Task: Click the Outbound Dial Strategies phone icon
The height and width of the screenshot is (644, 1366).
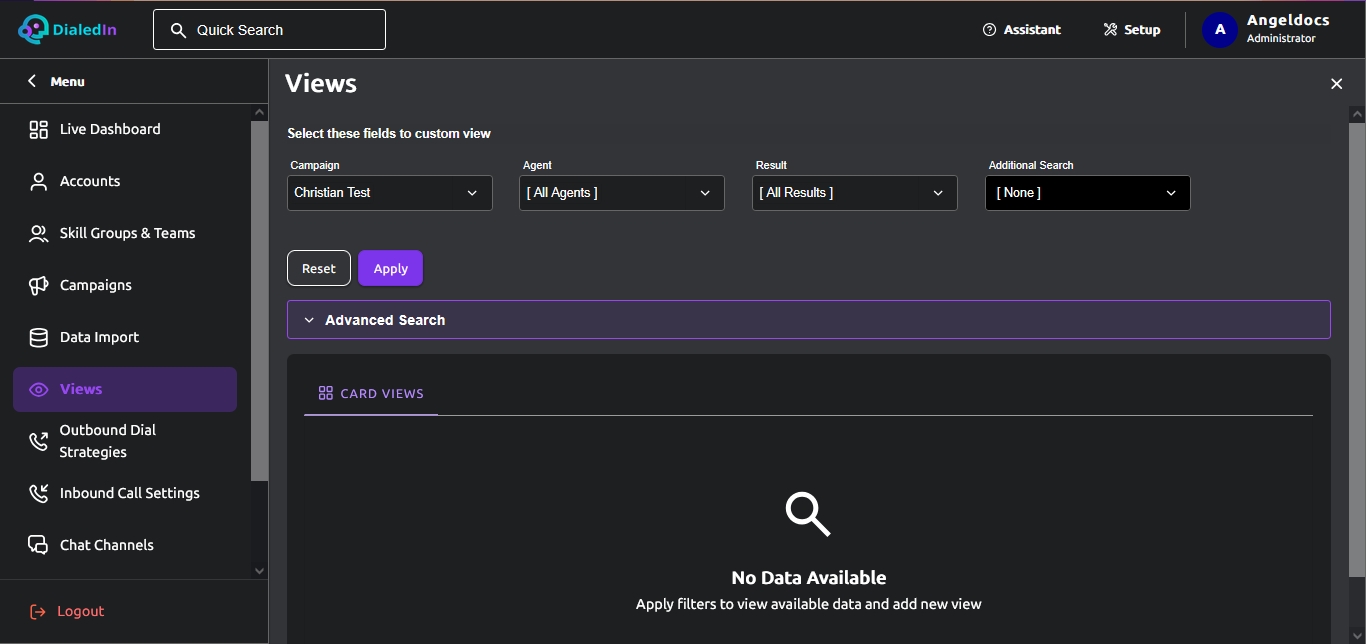Action: pos(38,441)
